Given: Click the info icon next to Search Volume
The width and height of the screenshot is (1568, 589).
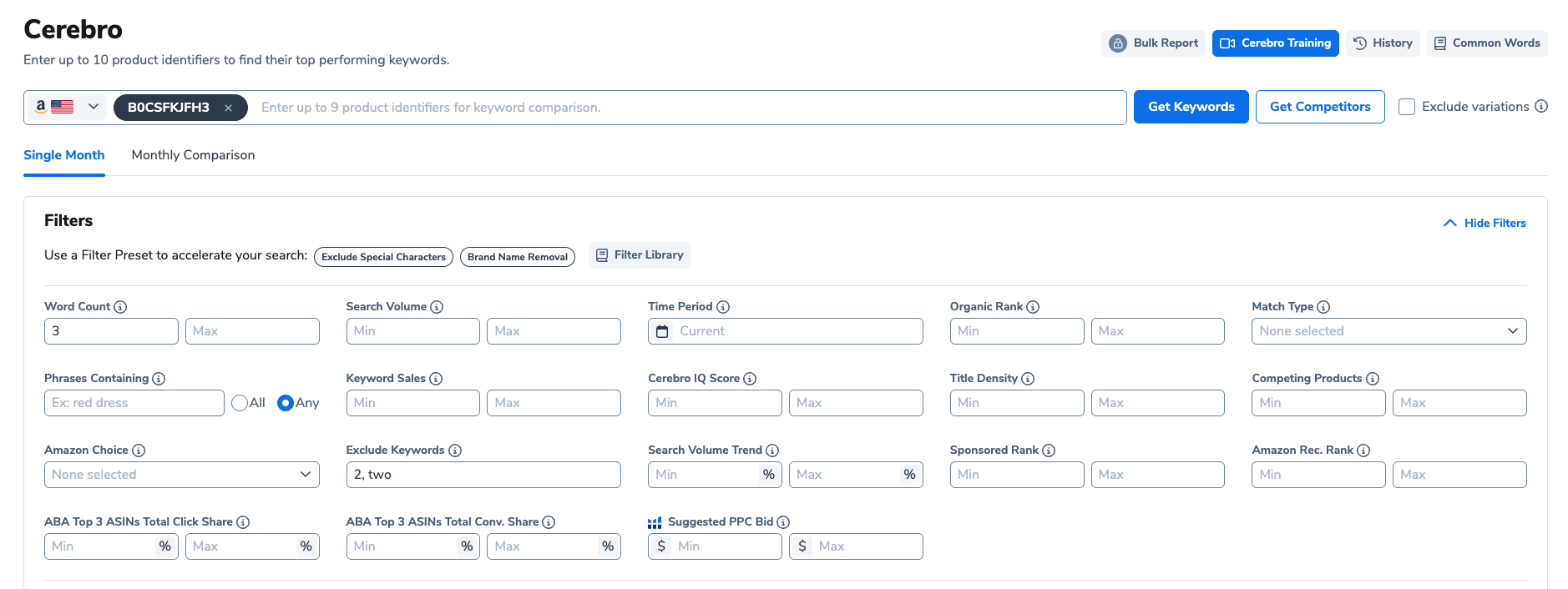Looking at the screenshot, I should coord(437,307).
